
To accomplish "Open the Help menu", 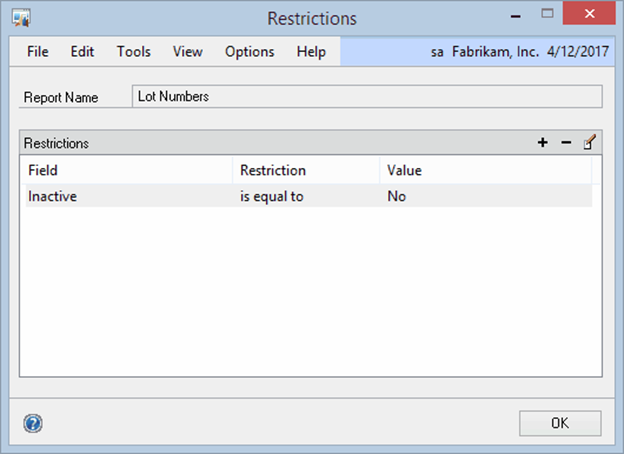I will click(311, 52).
